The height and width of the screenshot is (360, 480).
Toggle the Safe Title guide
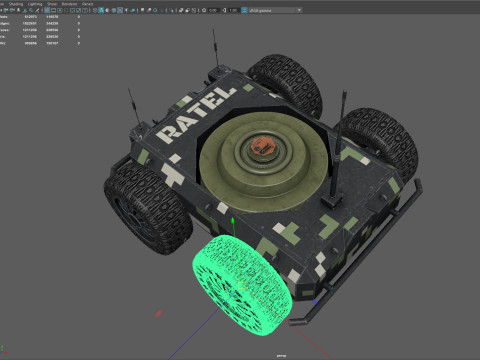click(85, 10)
